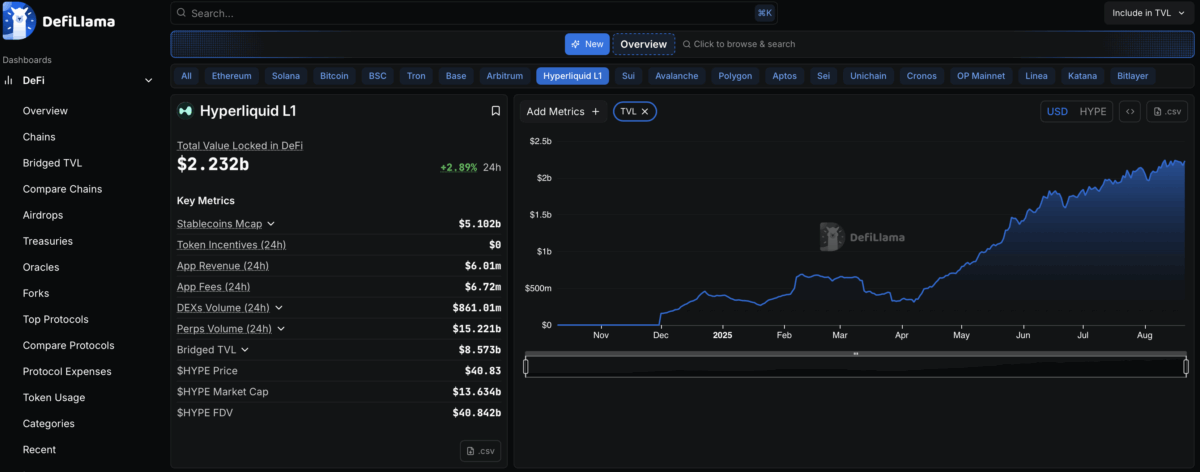
Task: Select the Sui chain tab
Action: [x=628, y=76]
